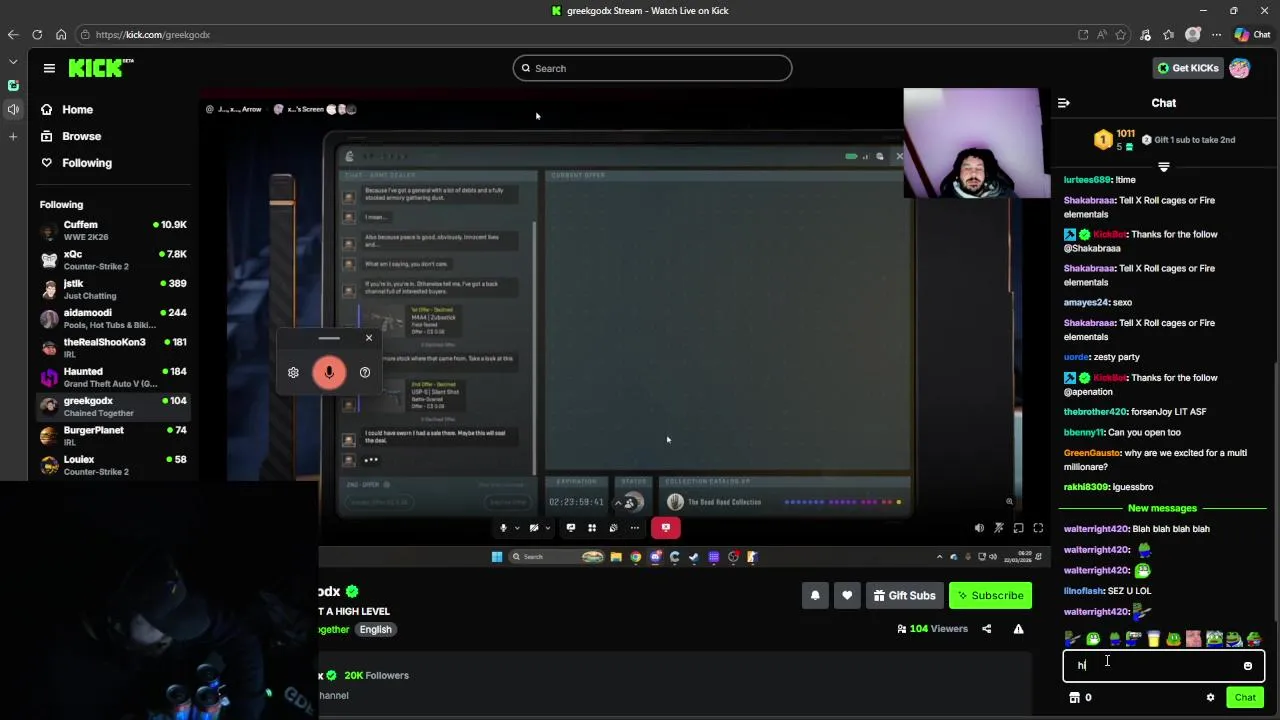Image resolution: width=1280 pixels, height=720 pixels.
Task: Focus the Kick search field
Action: 652,68
